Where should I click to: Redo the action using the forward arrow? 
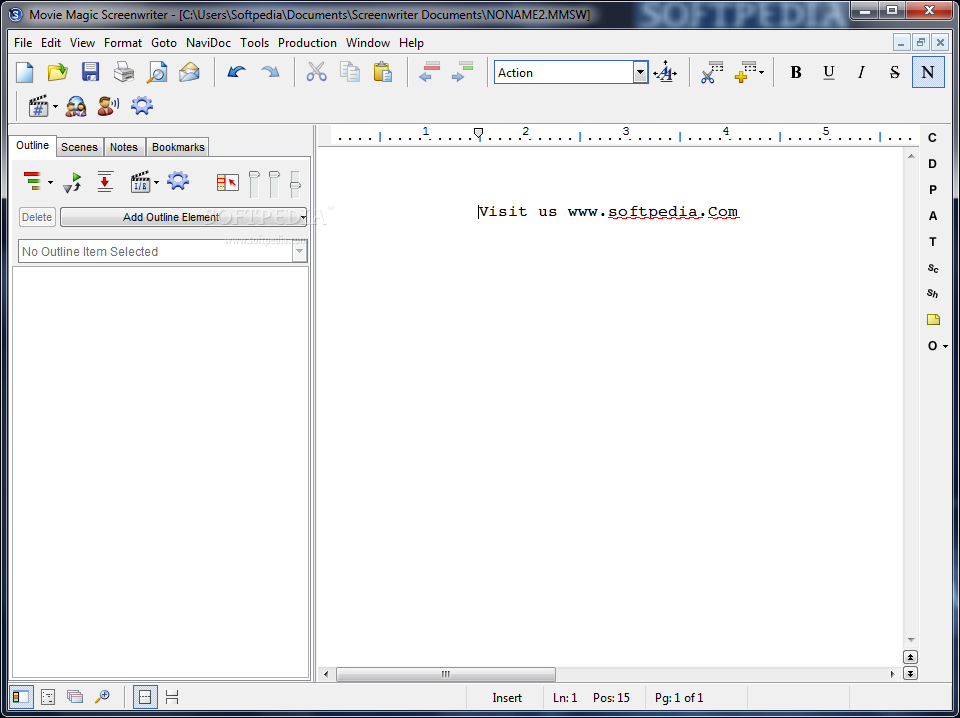(x=270, y=72)
